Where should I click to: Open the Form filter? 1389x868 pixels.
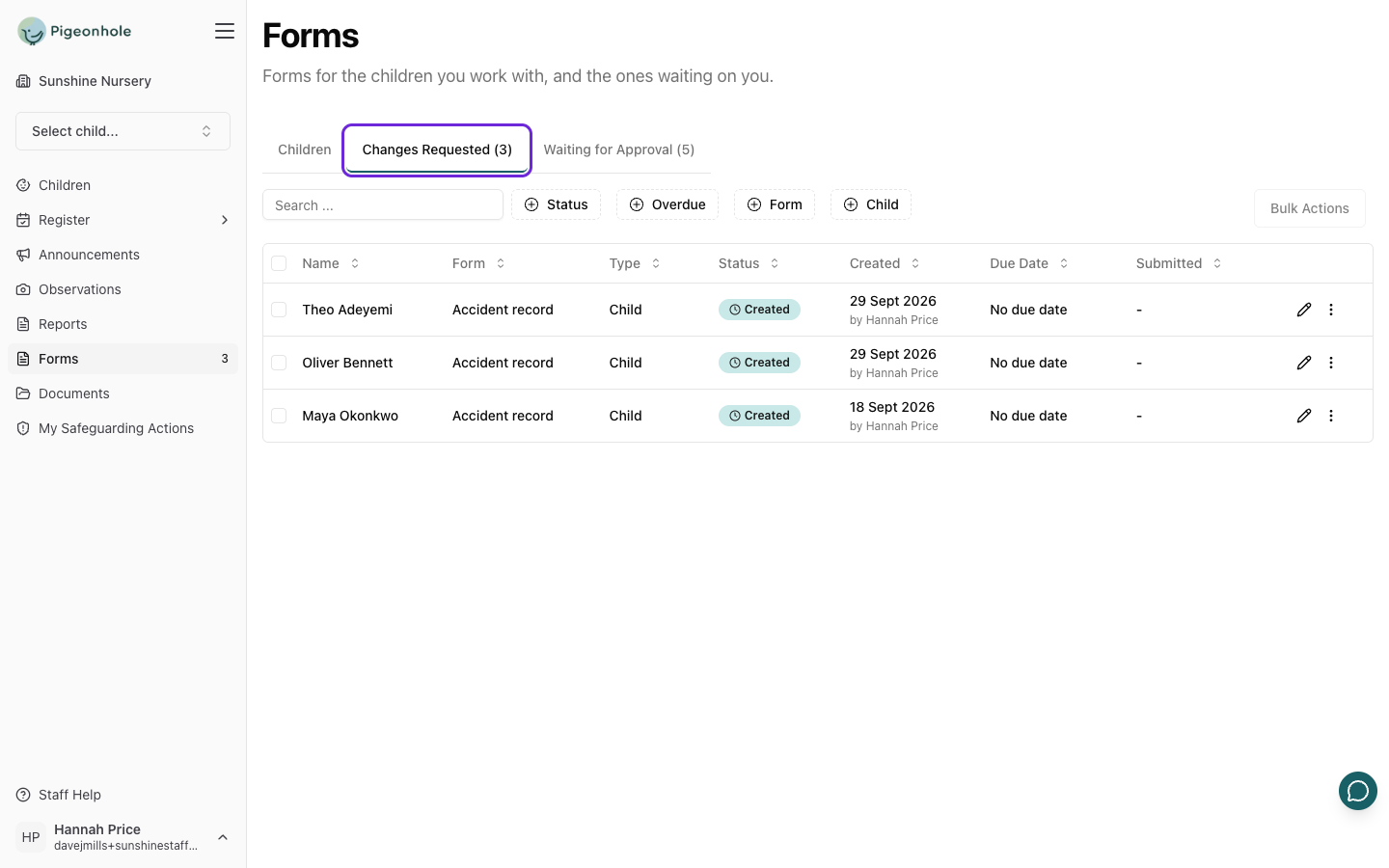[x=775, y=204]
